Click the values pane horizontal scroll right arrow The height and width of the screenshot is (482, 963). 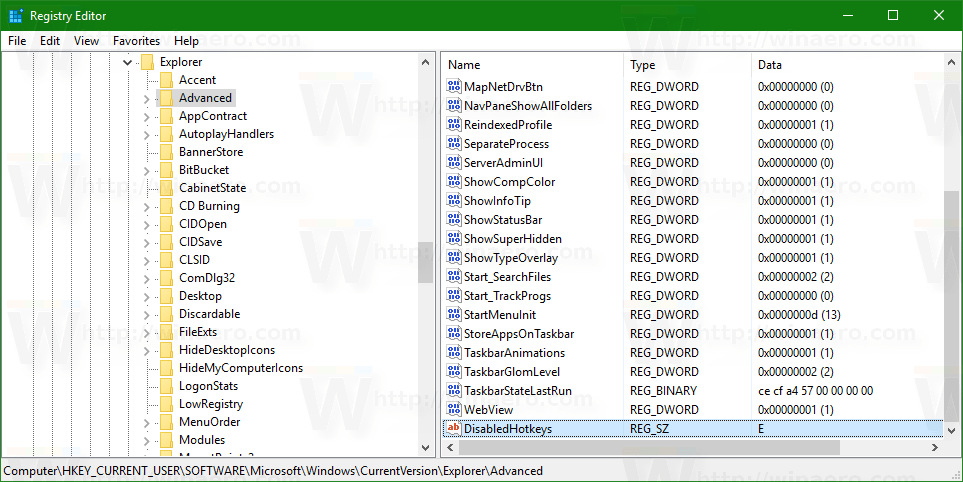pos(935,448)
